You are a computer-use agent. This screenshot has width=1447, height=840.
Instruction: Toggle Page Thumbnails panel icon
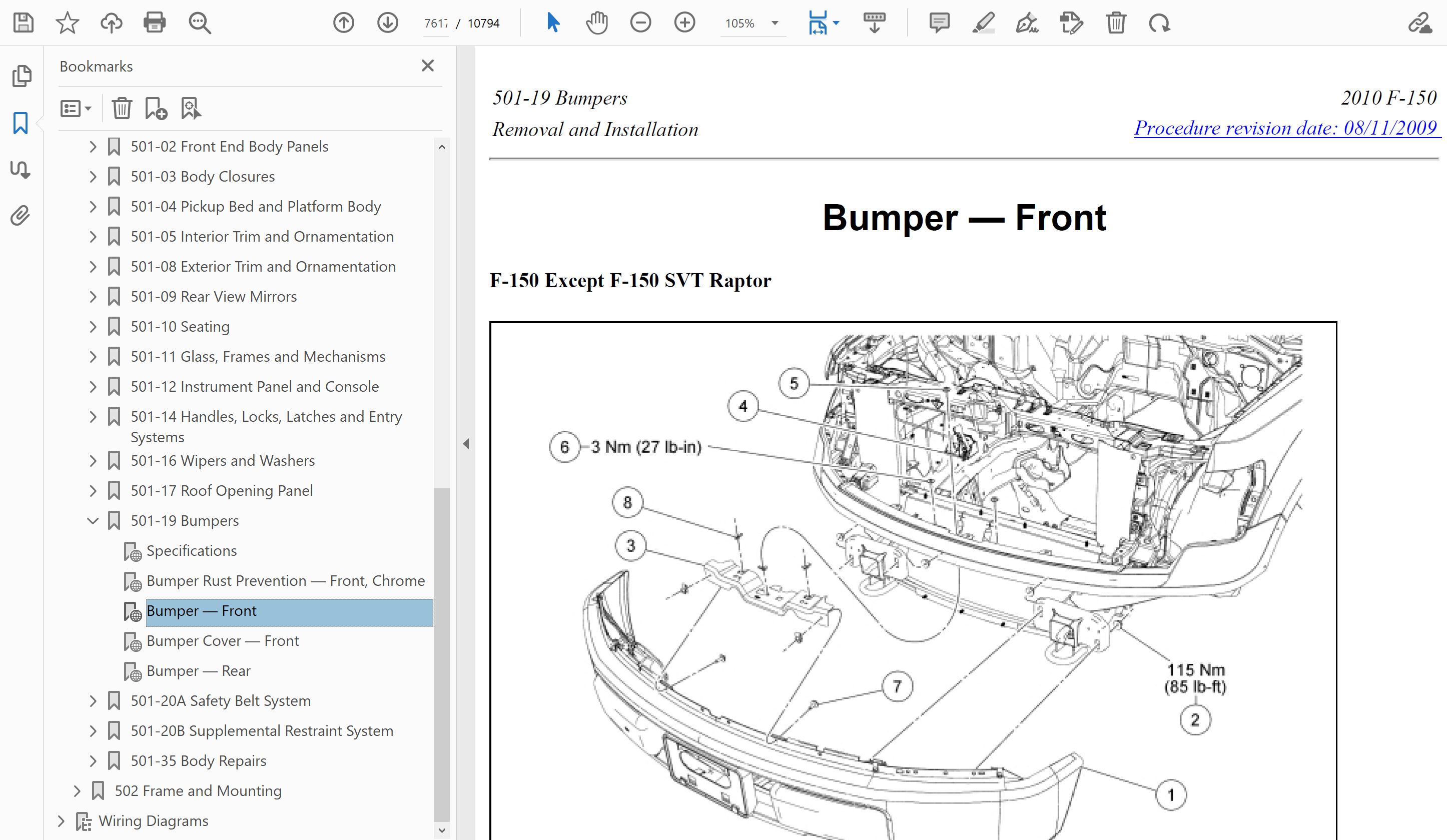click(21, 76)
